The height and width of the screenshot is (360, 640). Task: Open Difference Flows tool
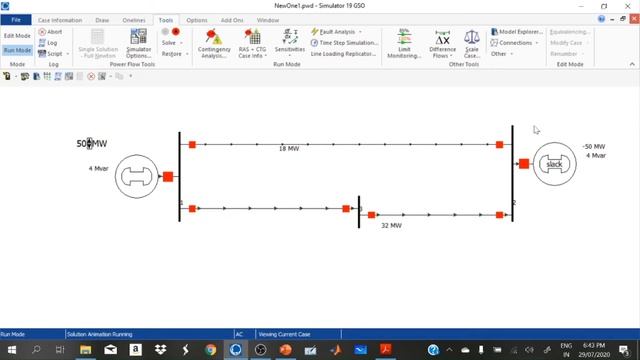tap(442, 43)
